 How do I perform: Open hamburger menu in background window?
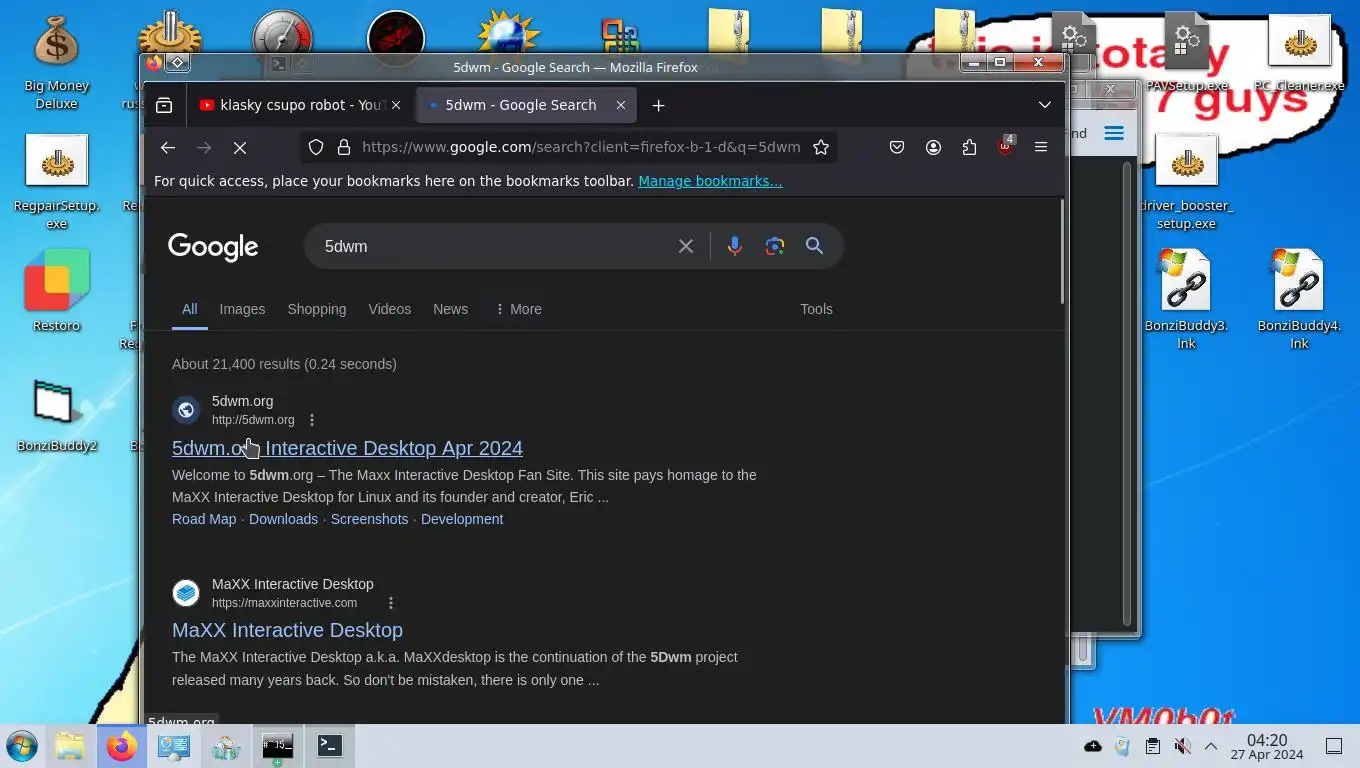tap(1114, 133)
